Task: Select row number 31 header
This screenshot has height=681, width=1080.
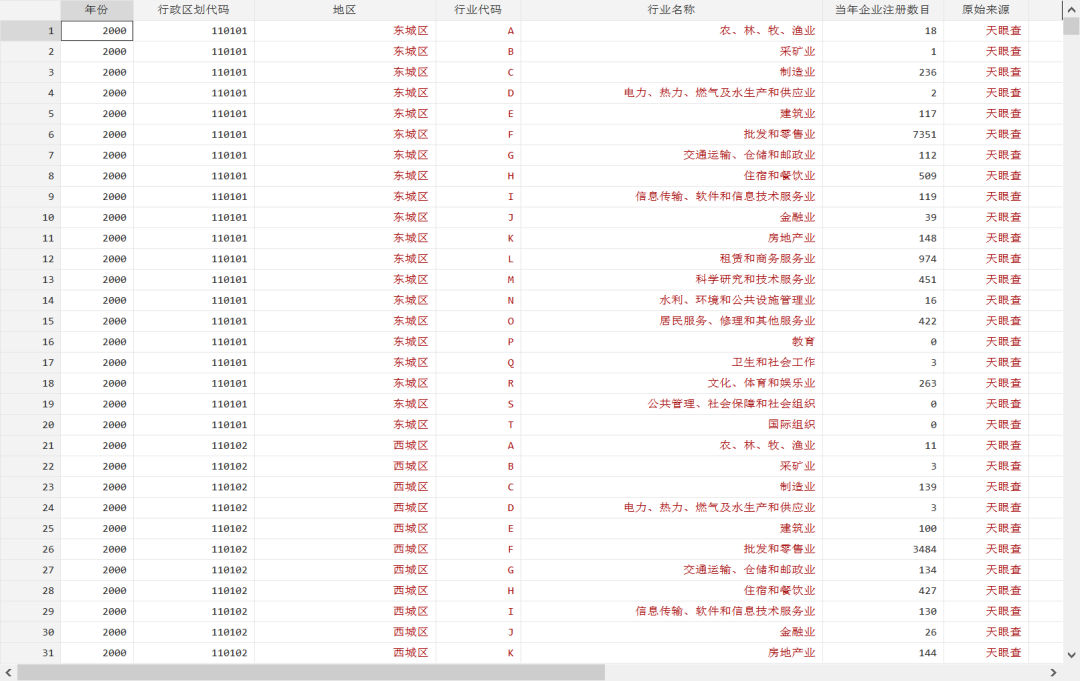Action: click(x=30, y=652)
